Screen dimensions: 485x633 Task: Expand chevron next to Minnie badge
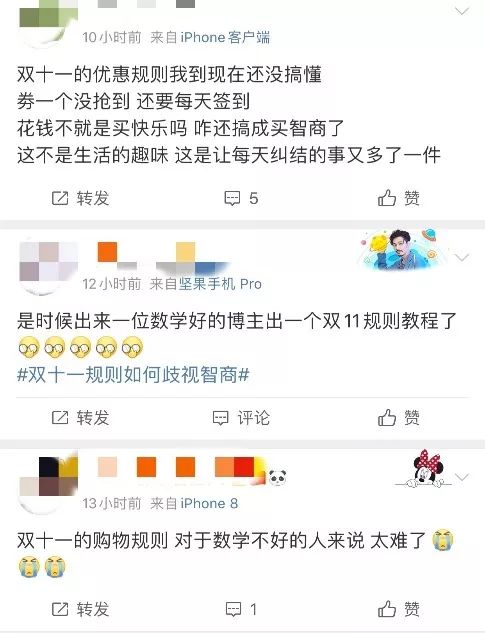[462, 477]
